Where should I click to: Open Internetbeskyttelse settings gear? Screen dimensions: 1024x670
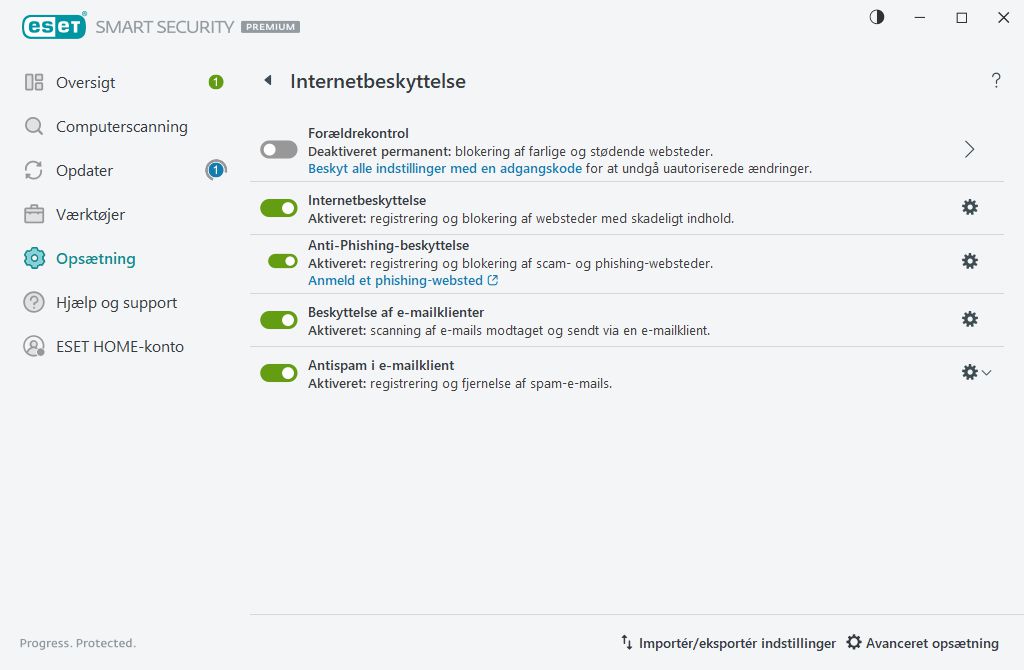[969, 207]
